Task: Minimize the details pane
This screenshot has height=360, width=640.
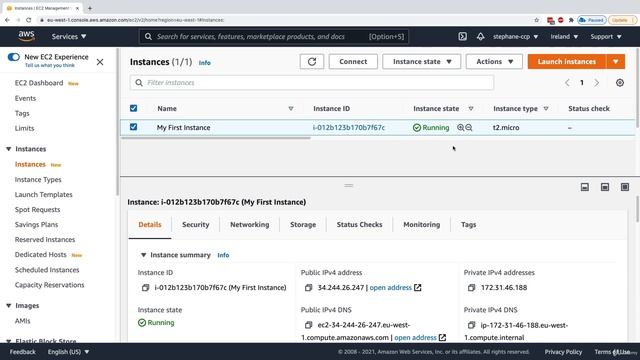Action: point(584,187)
